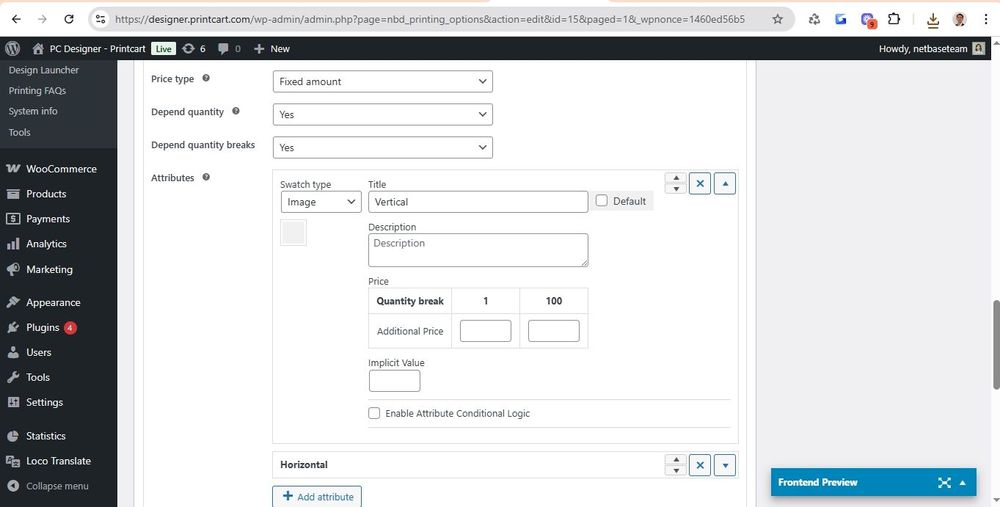The image size is (1000, 507).
Task: Expand the Horizontal attribute panel
Action: click(726, 465)
